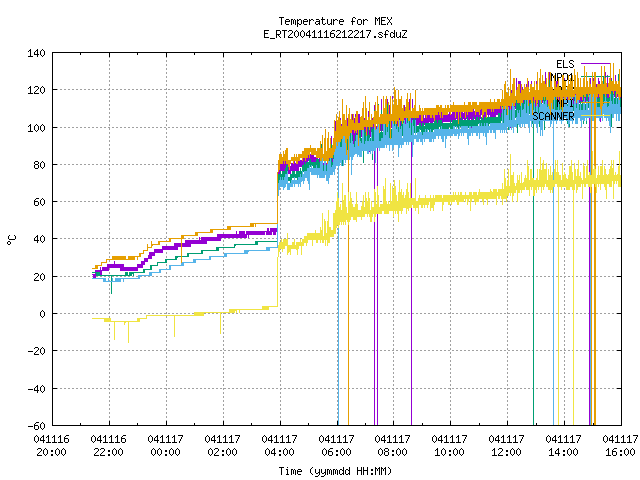Viewport: 640px width, 480px height.
Task: Pick the yellow SCANNER legend line sample
Action: click(596, 116)
